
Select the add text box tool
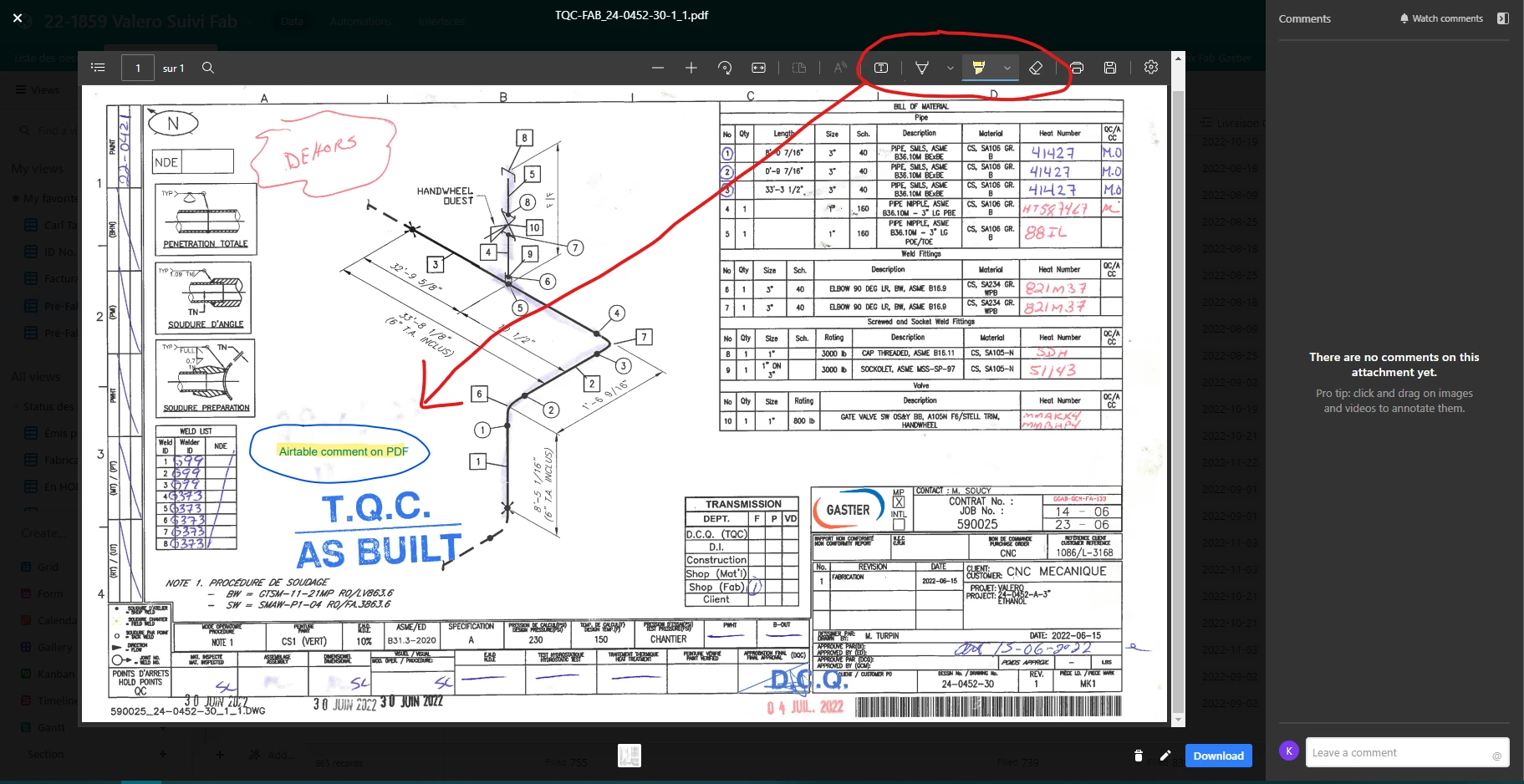(x=881, y=68)
